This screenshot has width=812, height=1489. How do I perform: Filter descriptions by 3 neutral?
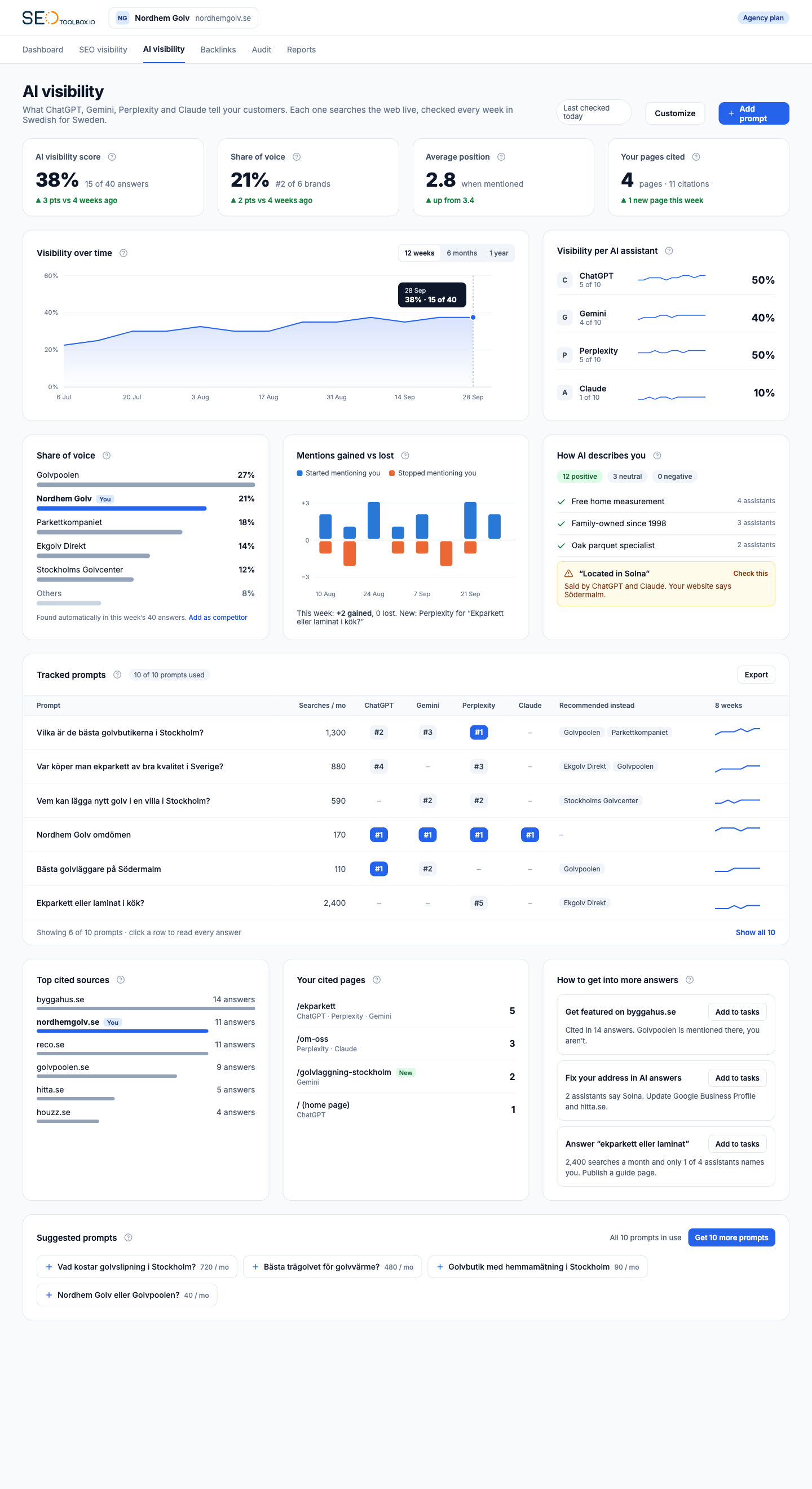[x=627, y=476]
